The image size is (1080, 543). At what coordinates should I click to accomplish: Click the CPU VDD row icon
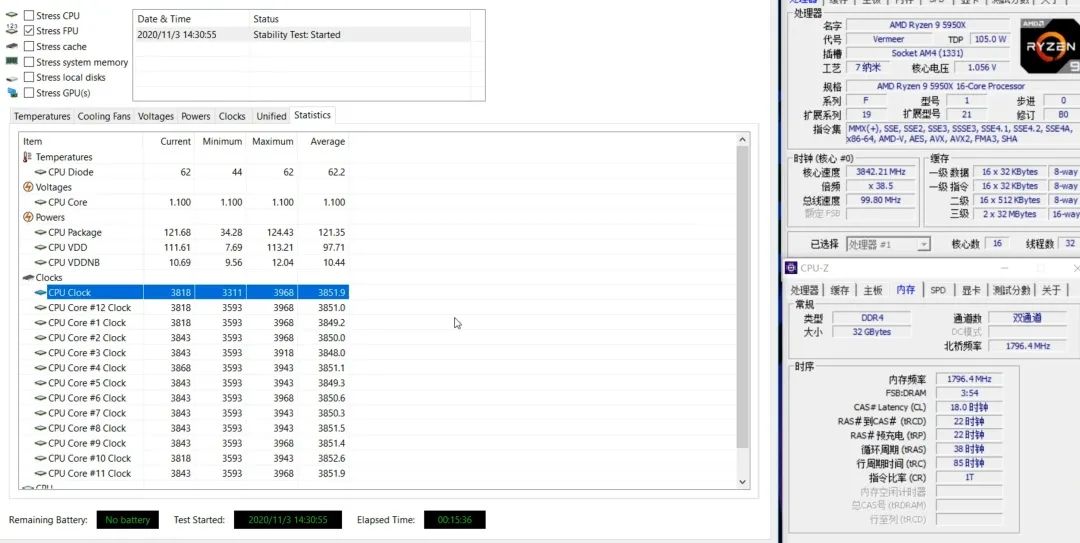pyautogui.click(x=41, y=247)
